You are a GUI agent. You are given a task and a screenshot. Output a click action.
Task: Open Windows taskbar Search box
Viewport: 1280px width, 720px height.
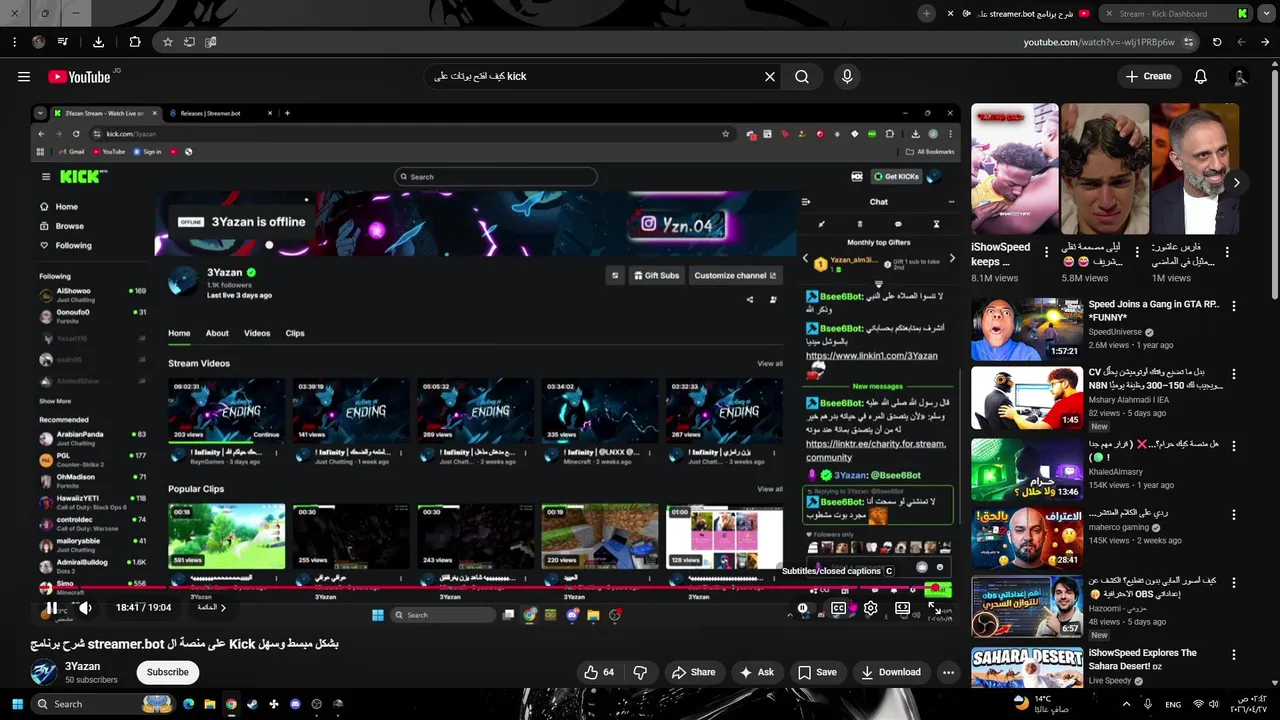point(102,704)
